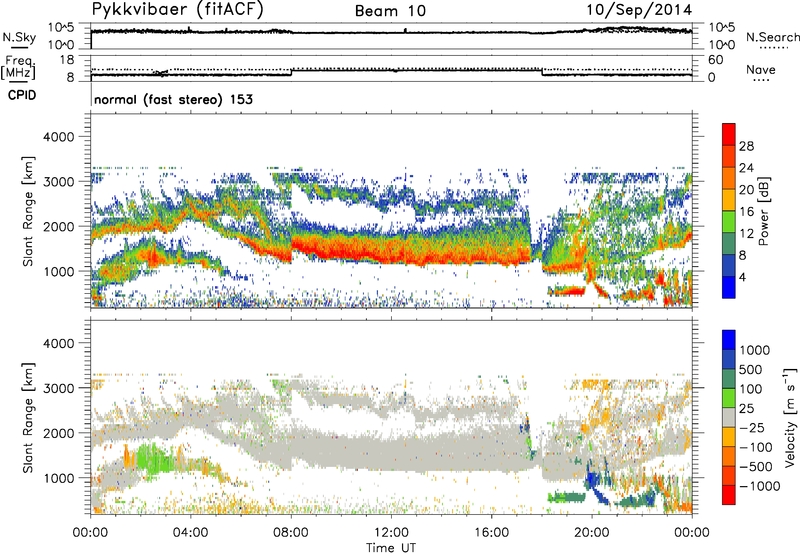Click the text normal (fast stereo) 153

(x=173, y=99)
